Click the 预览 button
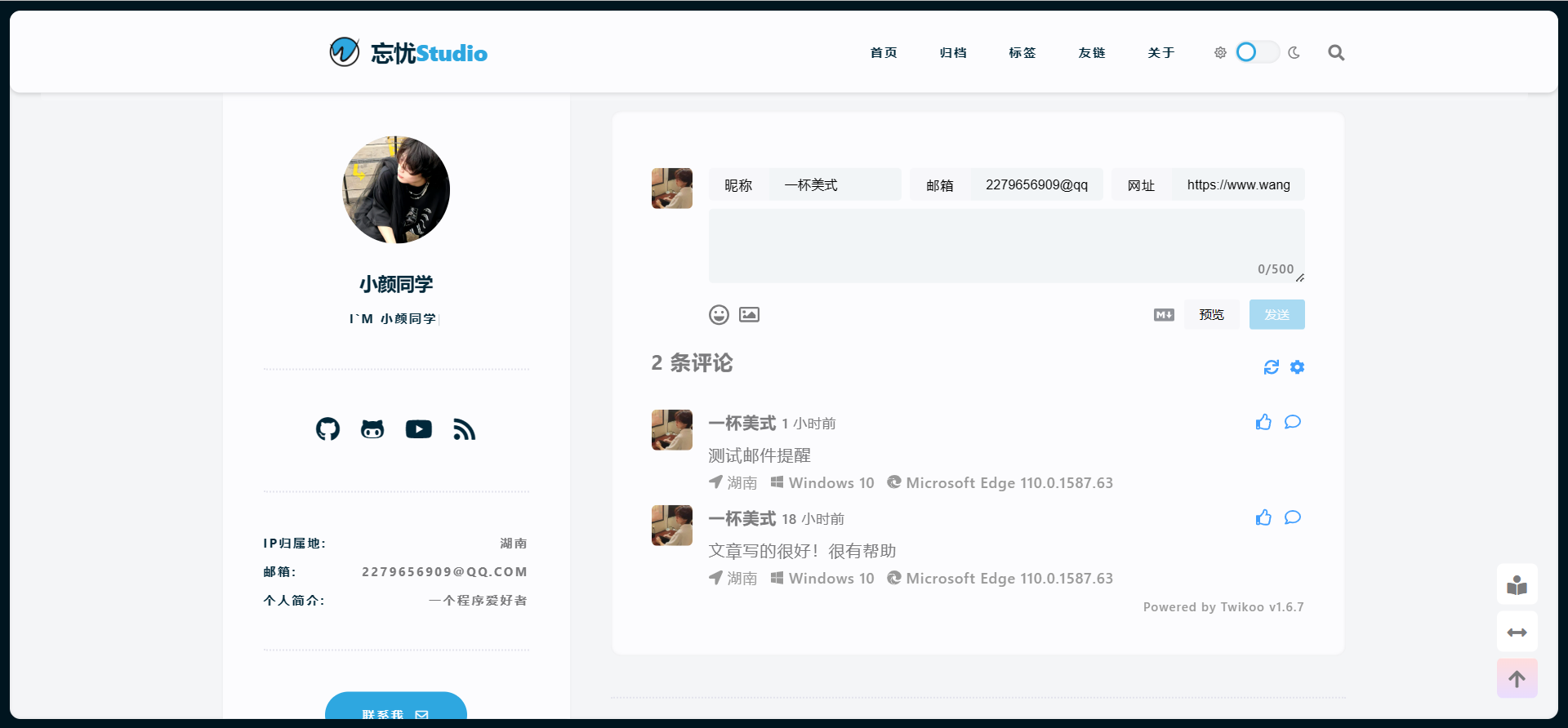Screen dimensions: 1568x728 [x=1212, y=314]
